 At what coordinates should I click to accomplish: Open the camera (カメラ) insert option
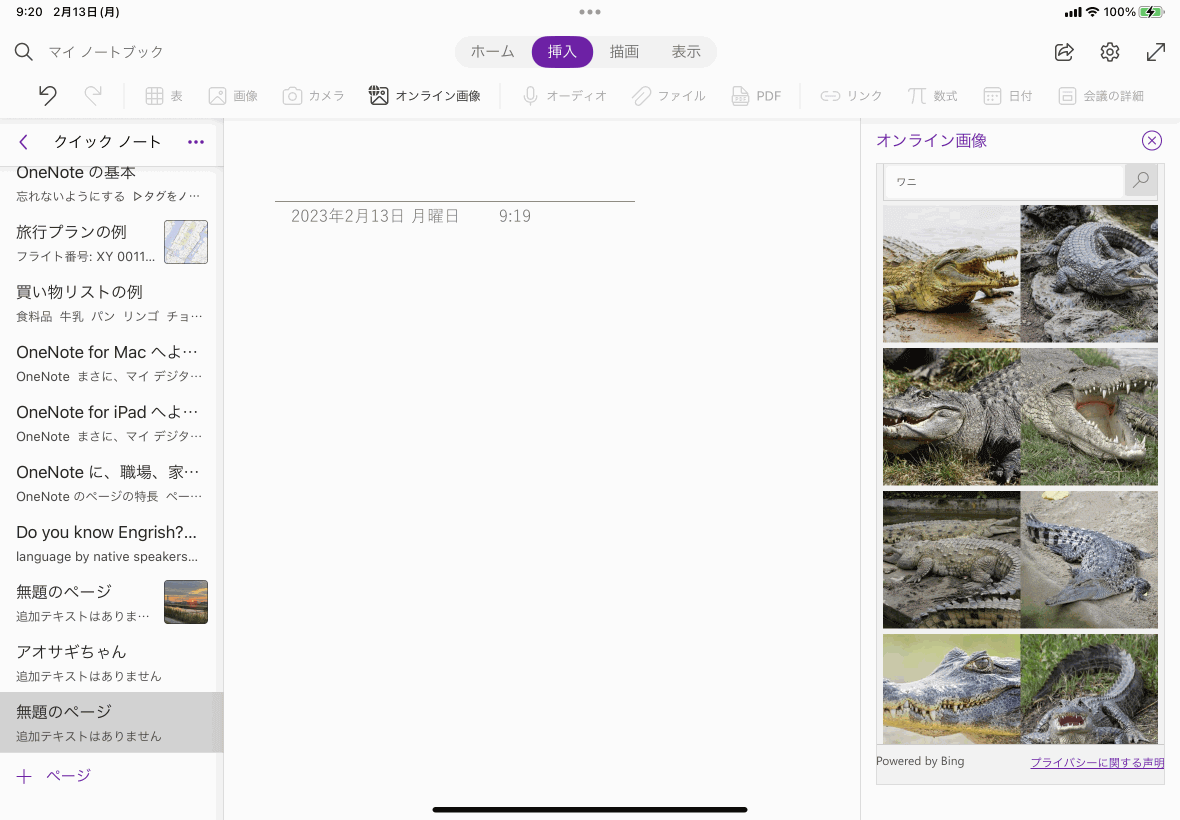coord(314,96)
